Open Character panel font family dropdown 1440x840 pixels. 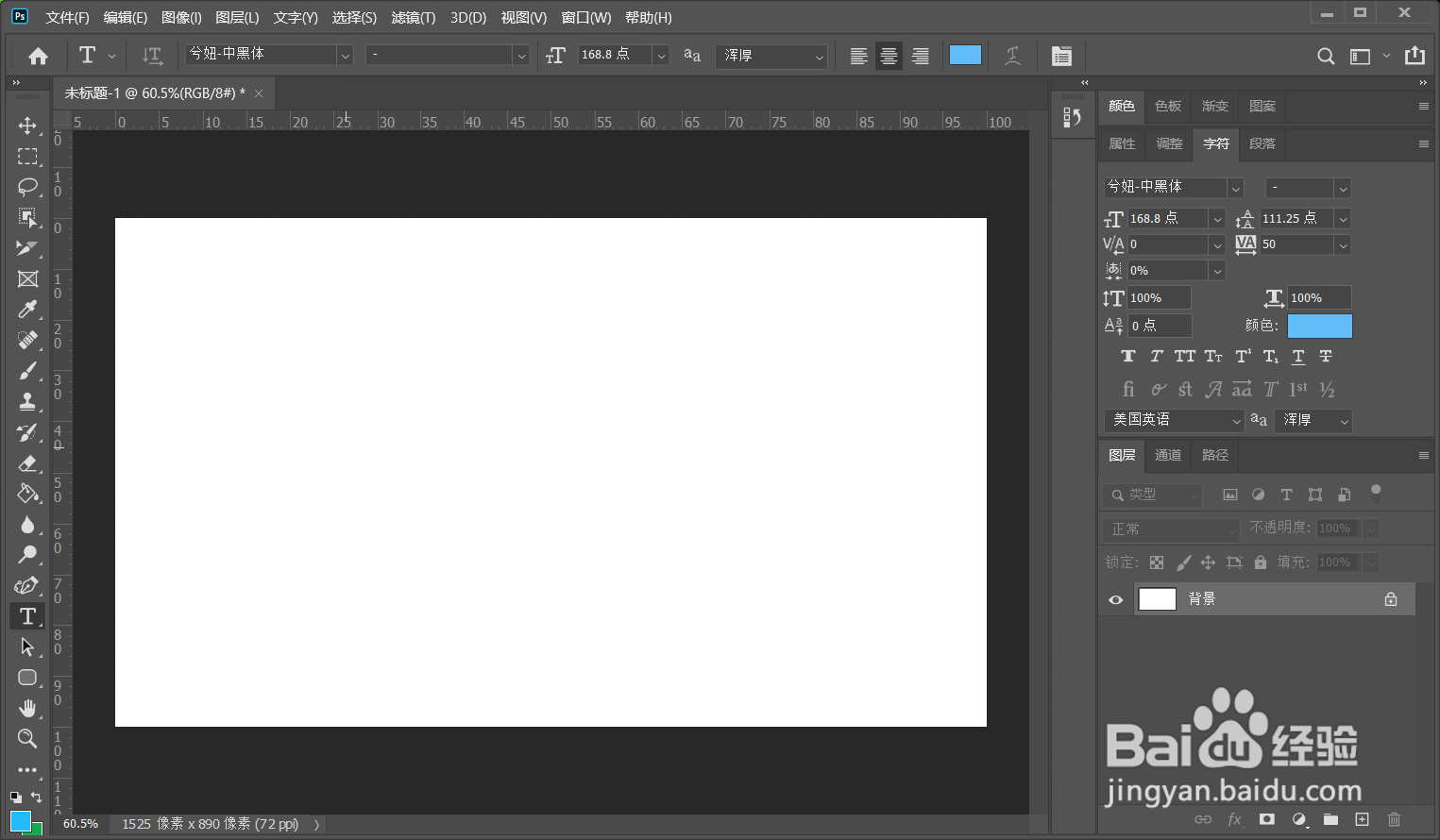click(1235, 188)
